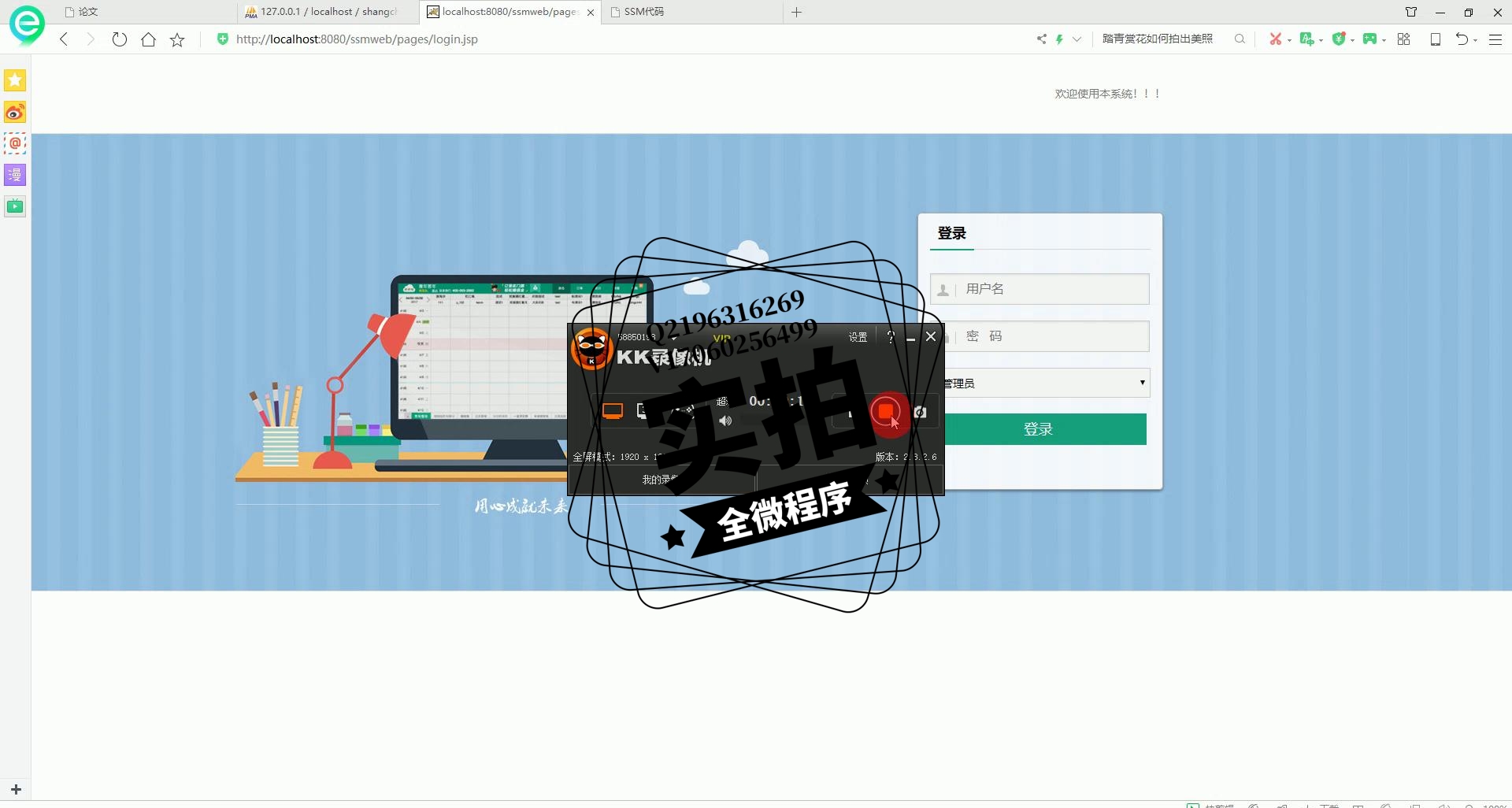Click the red stop recording button
The height and width of the screenshot is (808, 1512).
(885, 412)
